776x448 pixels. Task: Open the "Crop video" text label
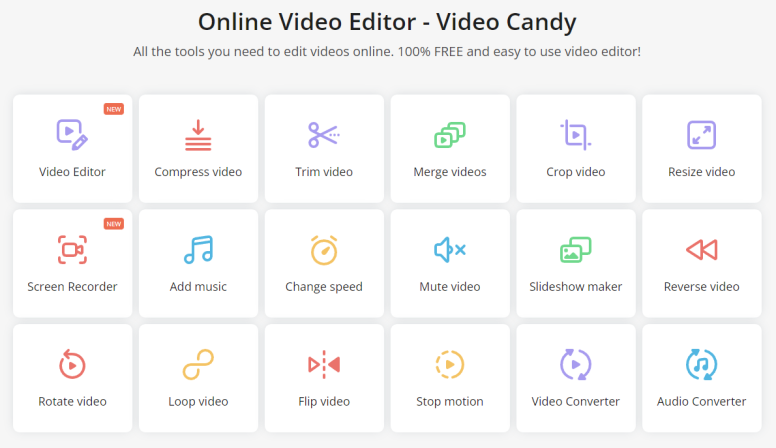coord(576,172)
